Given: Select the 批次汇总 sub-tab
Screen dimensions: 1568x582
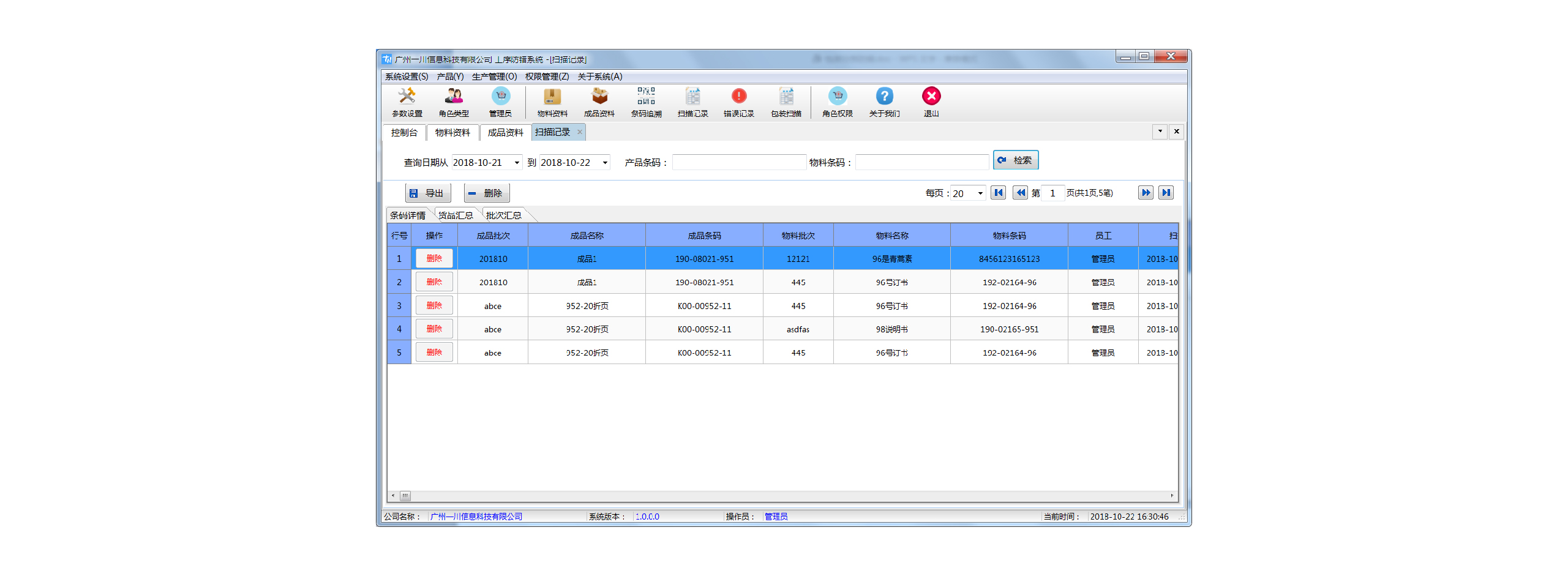Looking at the screenshot, I should 503,215.
